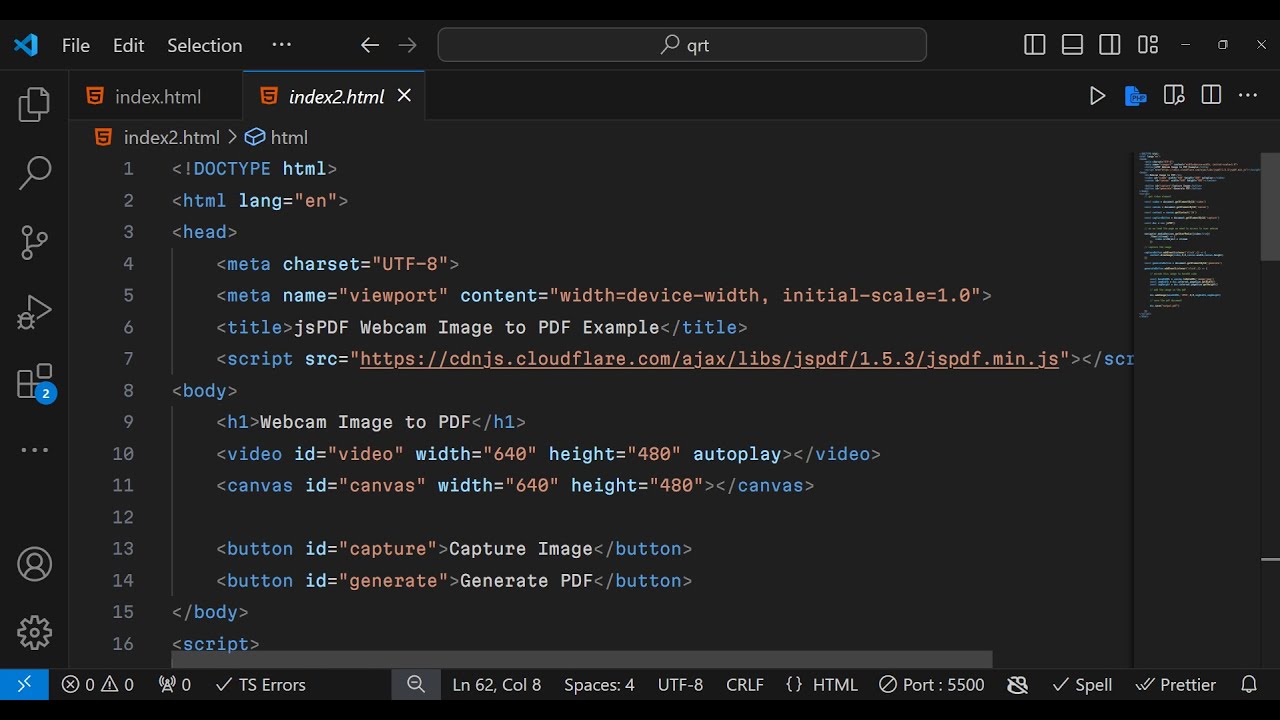Toggle primary side bar layout icon
This screenshot has width=1280, height=720.
pyautogui.click(x=1035, y=45)
